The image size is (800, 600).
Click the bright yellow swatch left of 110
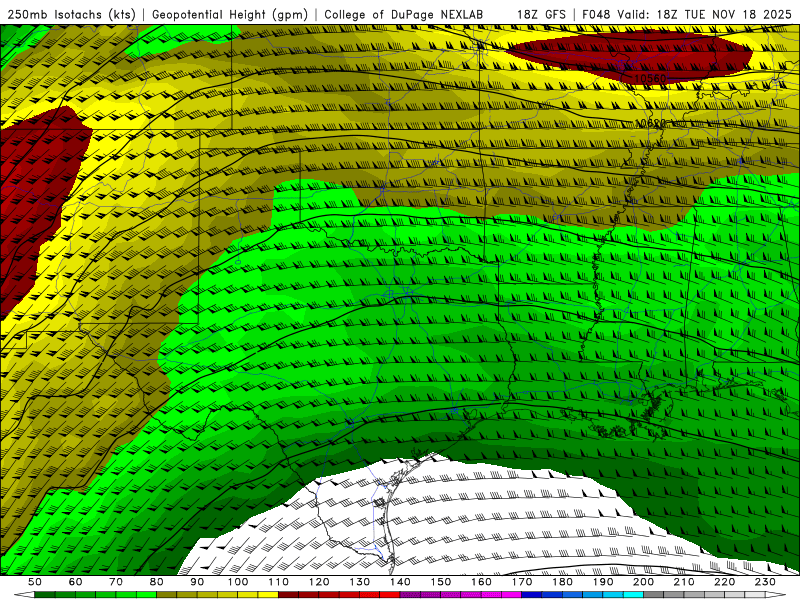coord(268,595)
